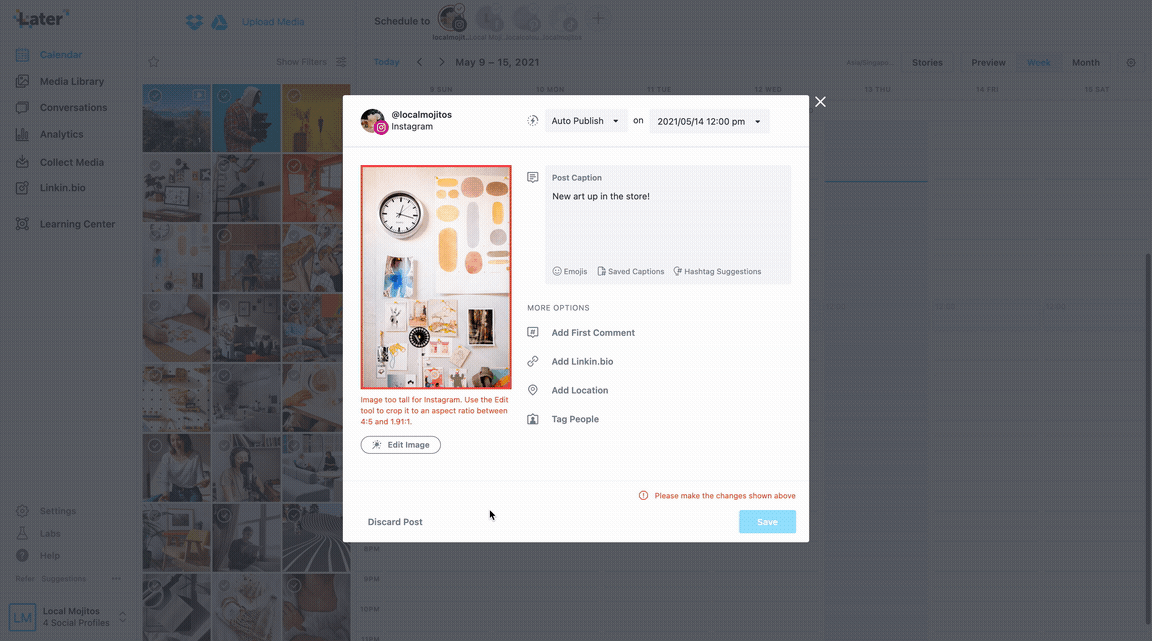Image resolution: width=1152 pixels, height=641 pixels.
Task: Click the Edit Image button
Action: 400,445
